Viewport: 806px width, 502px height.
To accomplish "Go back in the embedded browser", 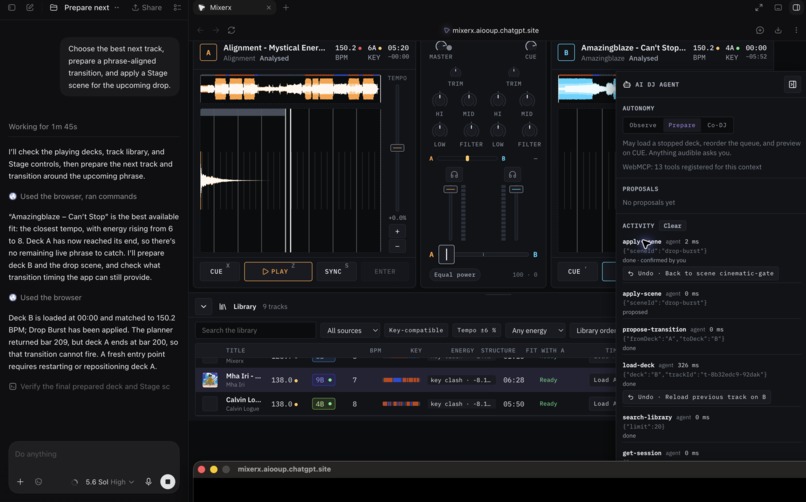I will click(x=200, y=30).
